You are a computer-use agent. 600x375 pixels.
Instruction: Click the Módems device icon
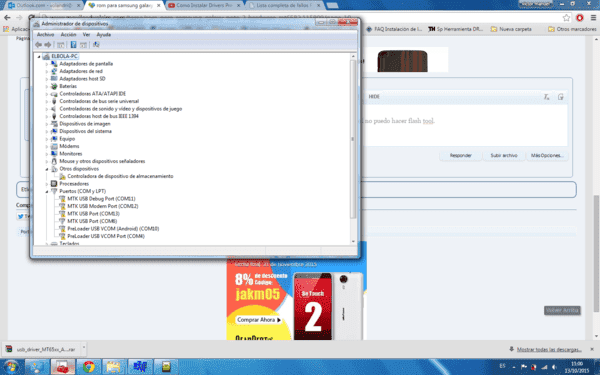tap(54, 146)
